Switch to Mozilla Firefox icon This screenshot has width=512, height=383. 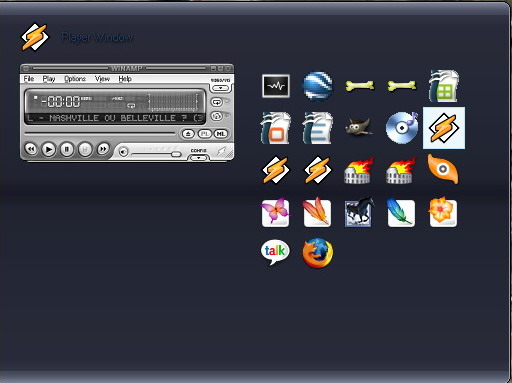[x=318, y=253]
